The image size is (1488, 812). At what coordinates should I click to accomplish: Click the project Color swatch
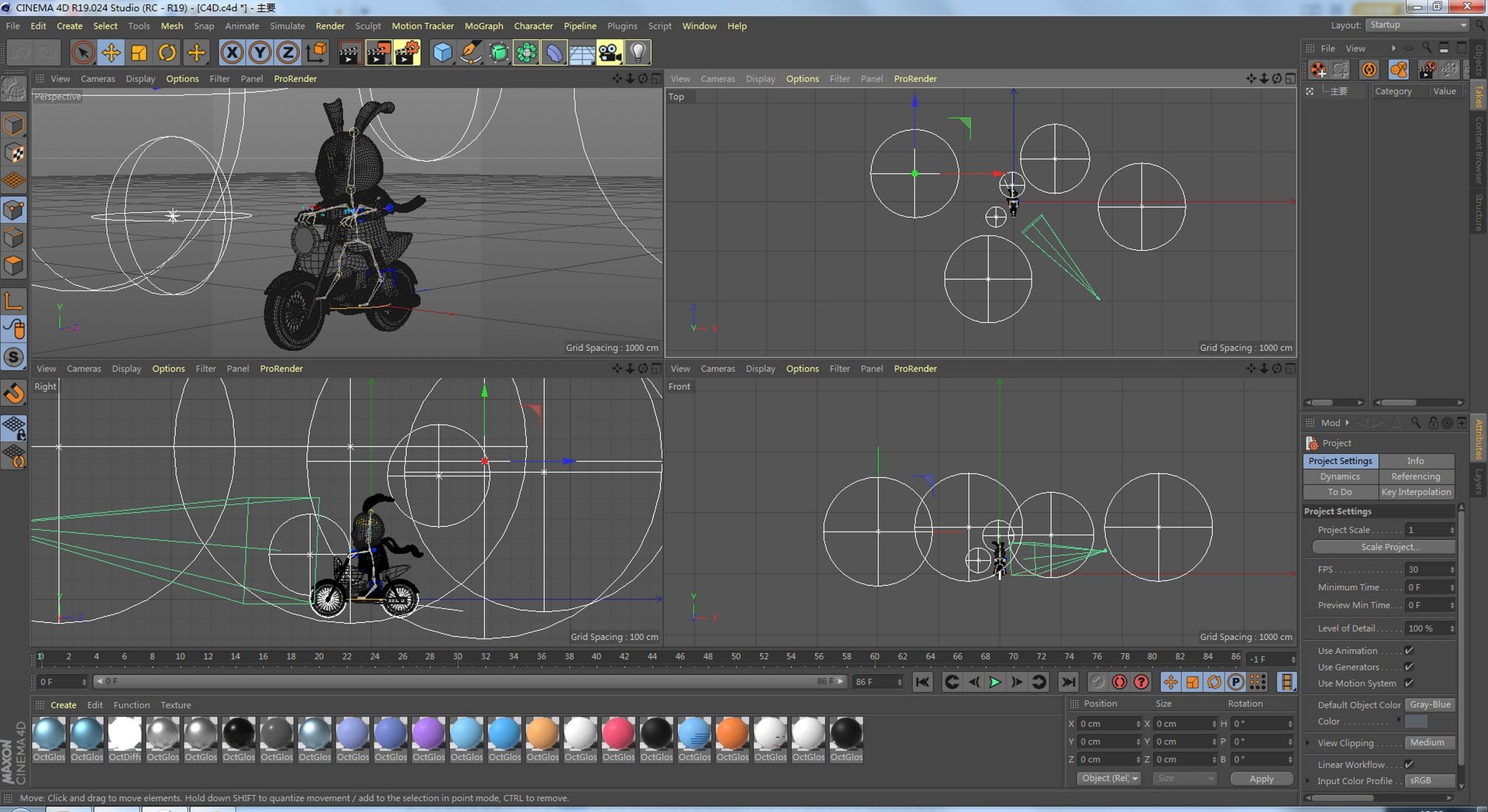1417,721
